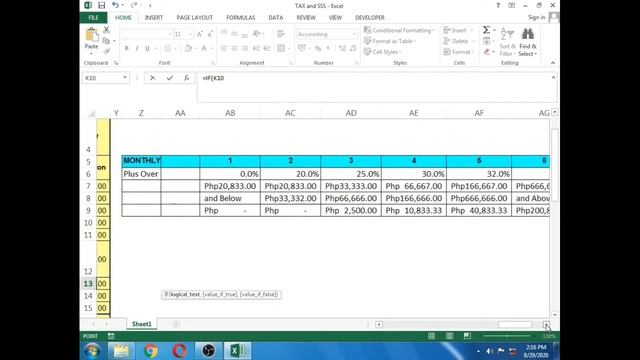Click the Delete cells button

(x=457, y=41)
